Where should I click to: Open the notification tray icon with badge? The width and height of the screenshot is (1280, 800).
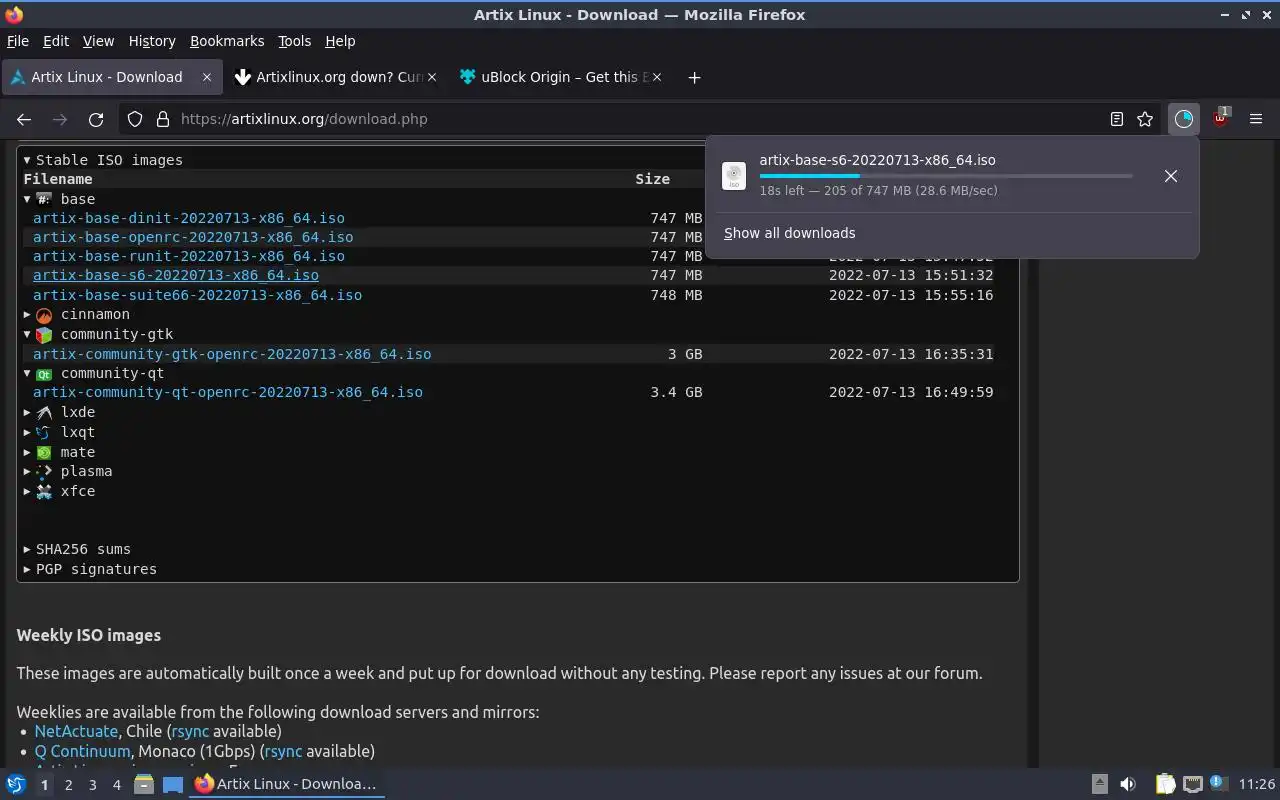coord(1218,783)
